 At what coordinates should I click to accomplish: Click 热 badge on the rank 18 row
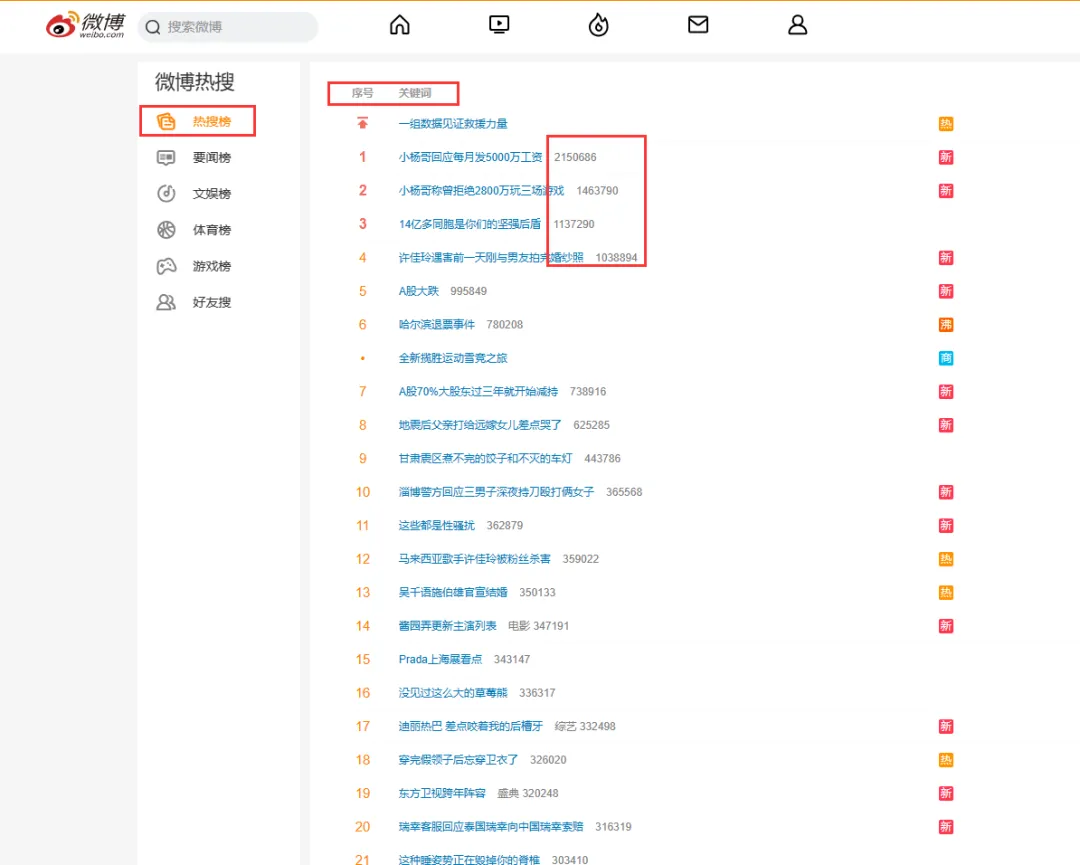pyautogui.click(x=946, y=760)
